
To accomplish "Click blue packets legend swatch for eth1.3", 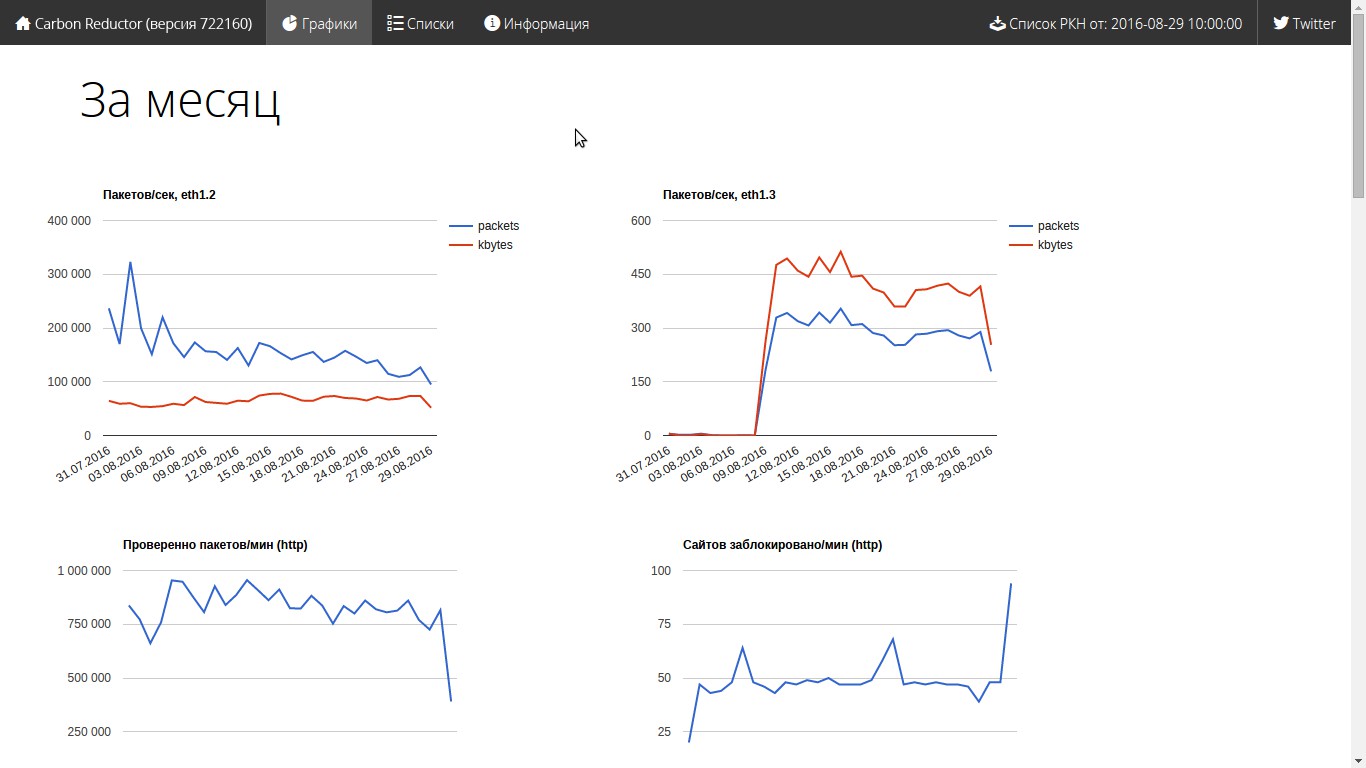I will pyautogui.click(x=1021, y=226).
